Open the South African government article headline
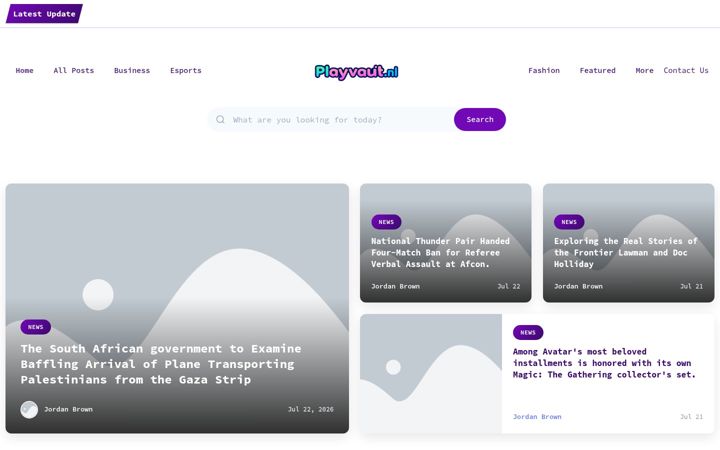This screenshot has width=720, height=450. (161, 364)
